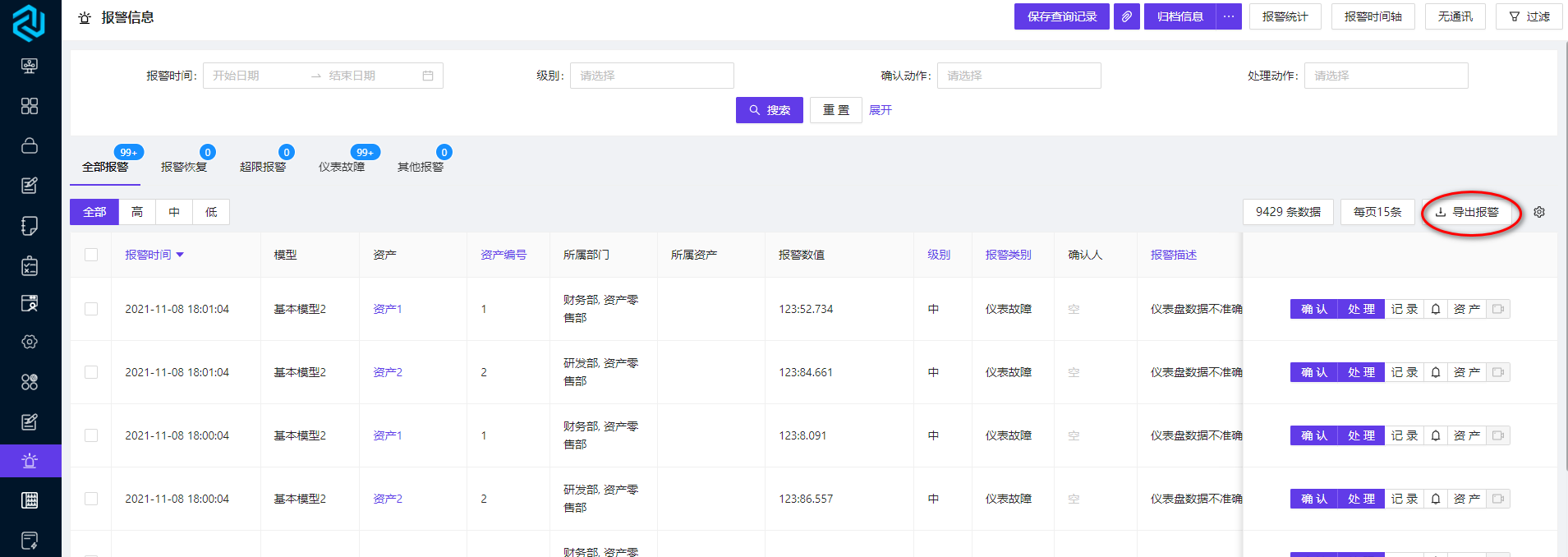Switch to the 仪表故障 tab
The height and width of the screenshot is (557, 1568).
pyautogui.click(x=342, y=167)
